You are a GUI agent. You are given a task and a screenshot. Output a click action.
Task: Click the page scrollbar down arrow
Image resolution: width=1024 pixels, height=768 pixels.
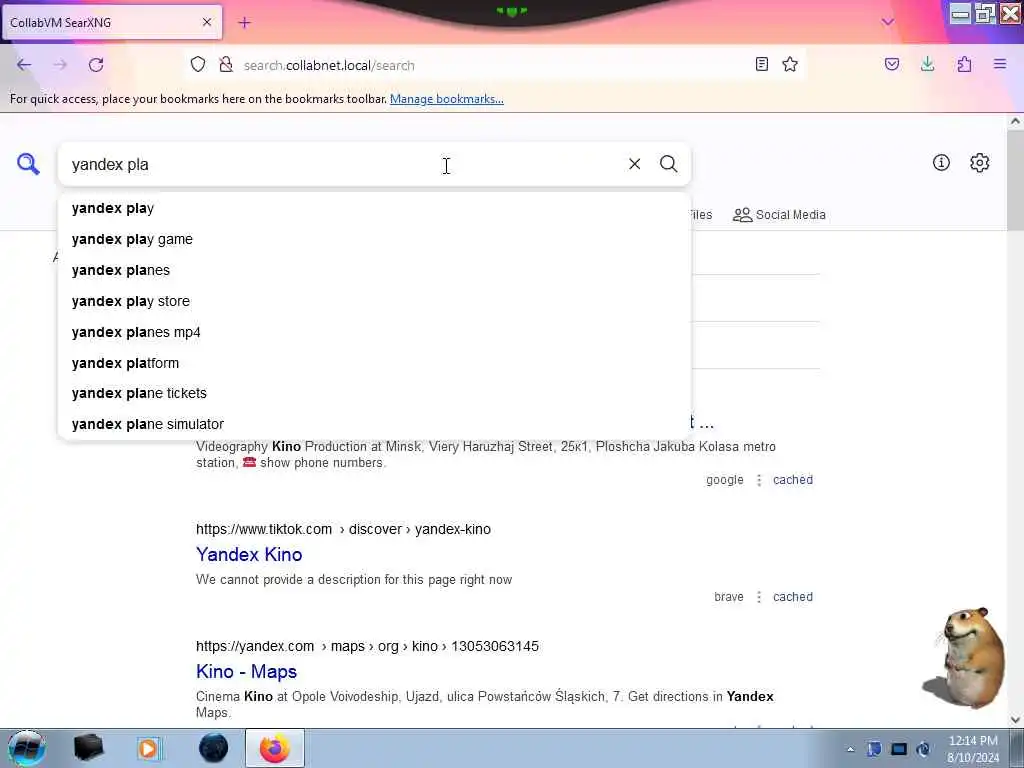(1015, 720)
